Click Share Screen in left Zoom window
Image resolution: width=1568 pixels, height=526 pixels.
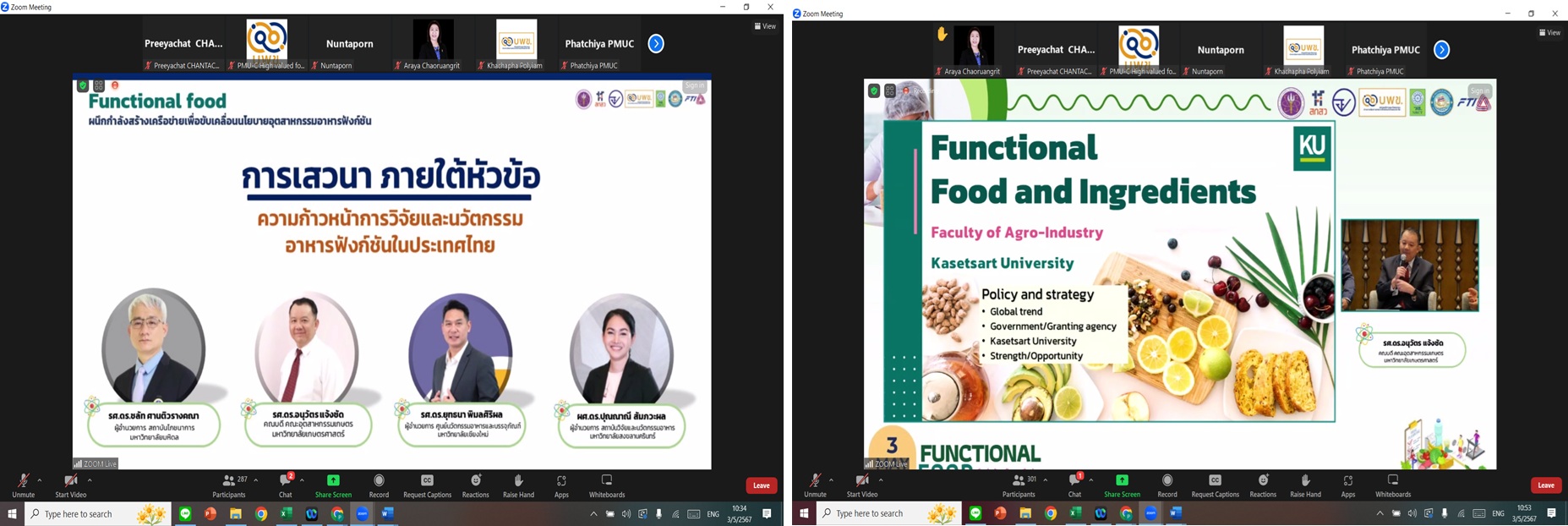click(333, 485)
